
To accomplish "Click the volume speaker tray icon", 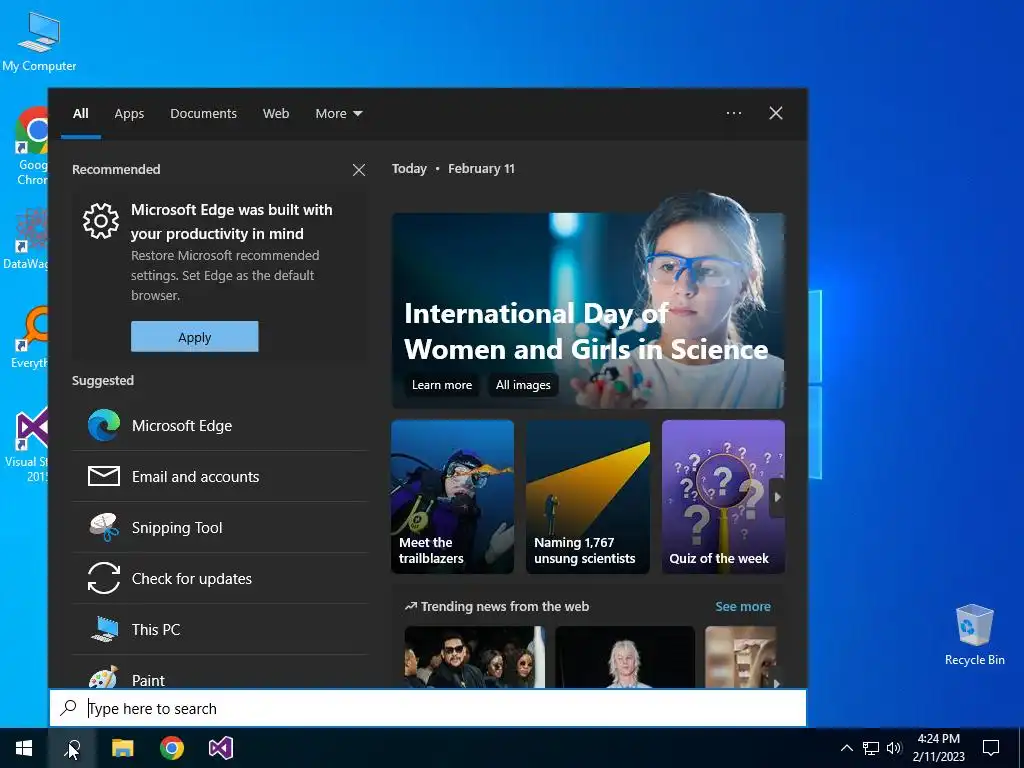I will point(894,748).
